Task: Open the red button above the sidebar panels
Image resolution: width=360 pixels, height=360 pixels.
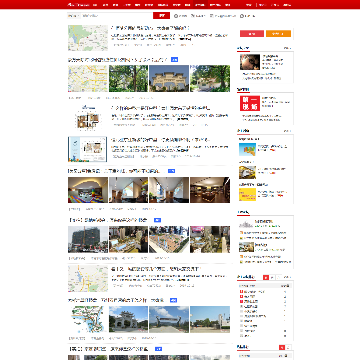Action: 252,33
